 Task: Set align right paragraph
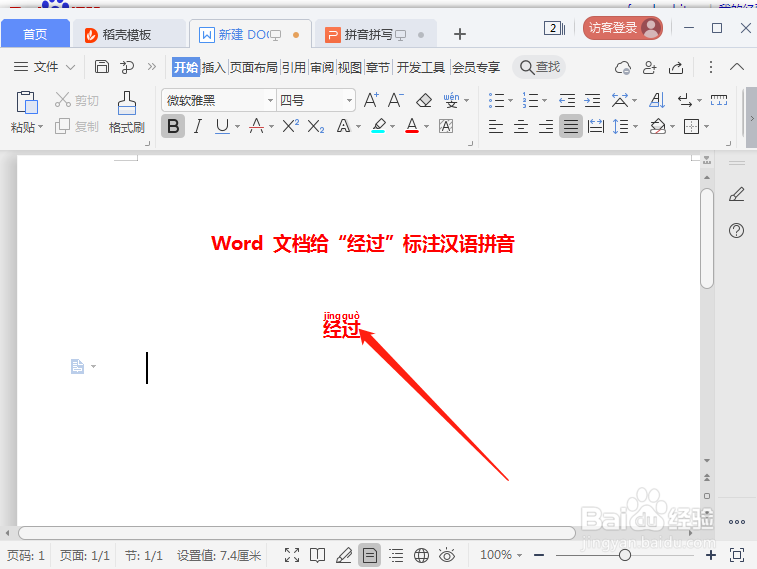[546, 126]
